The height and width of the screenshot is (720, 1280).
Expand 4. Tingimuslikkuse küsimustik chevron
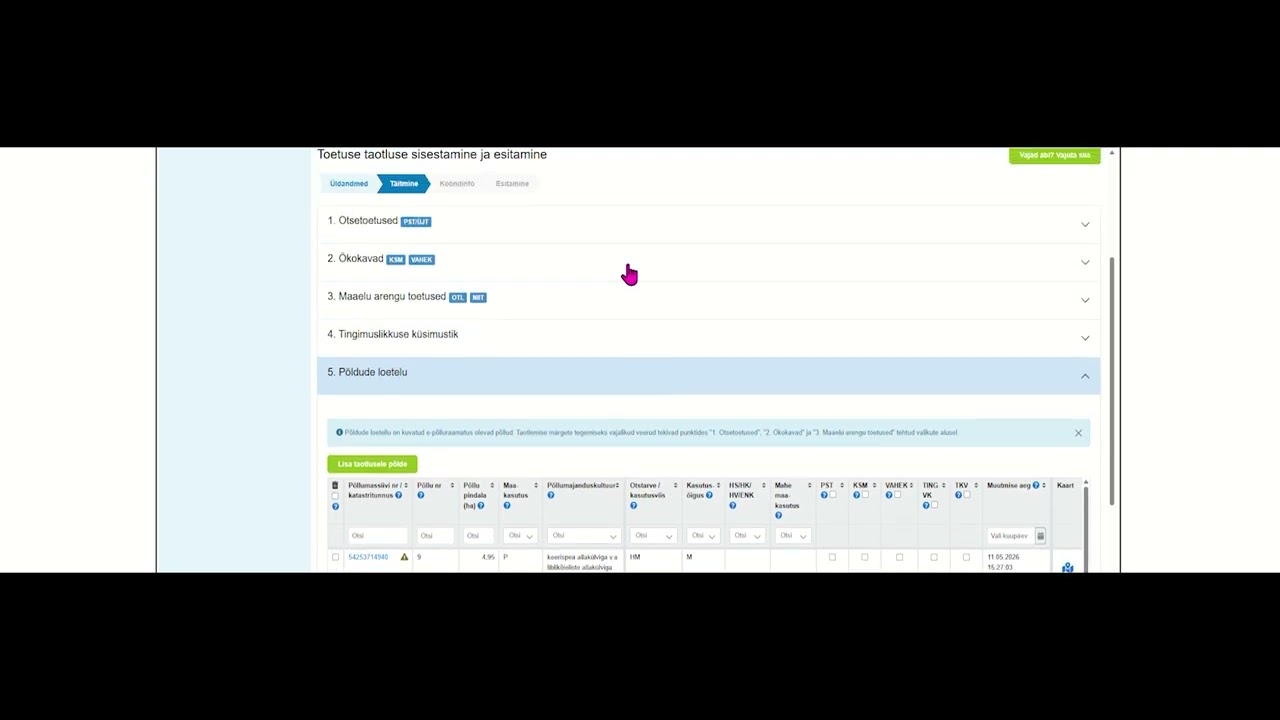[x=1085, y=338]
